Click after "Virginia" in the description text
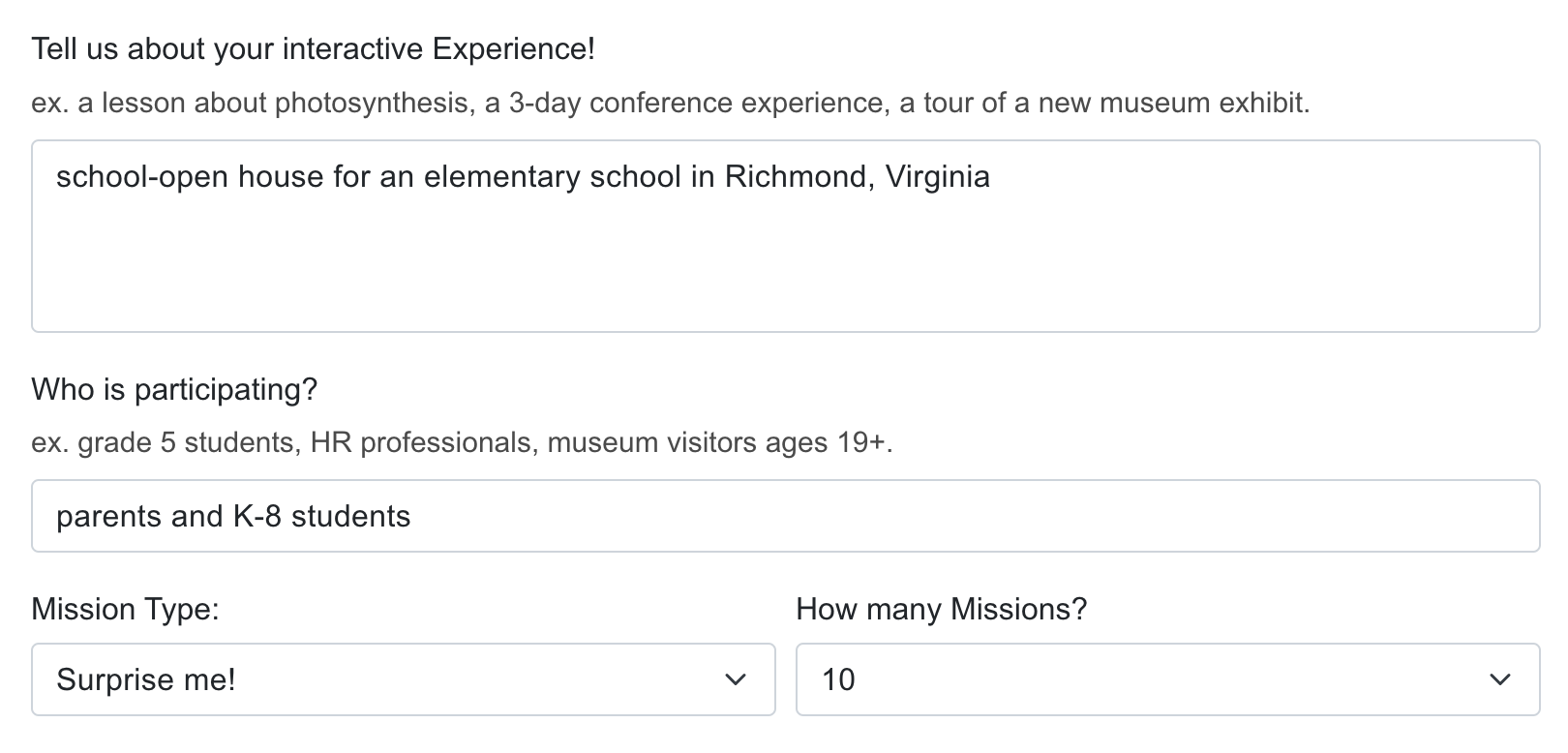 (997, 176)
